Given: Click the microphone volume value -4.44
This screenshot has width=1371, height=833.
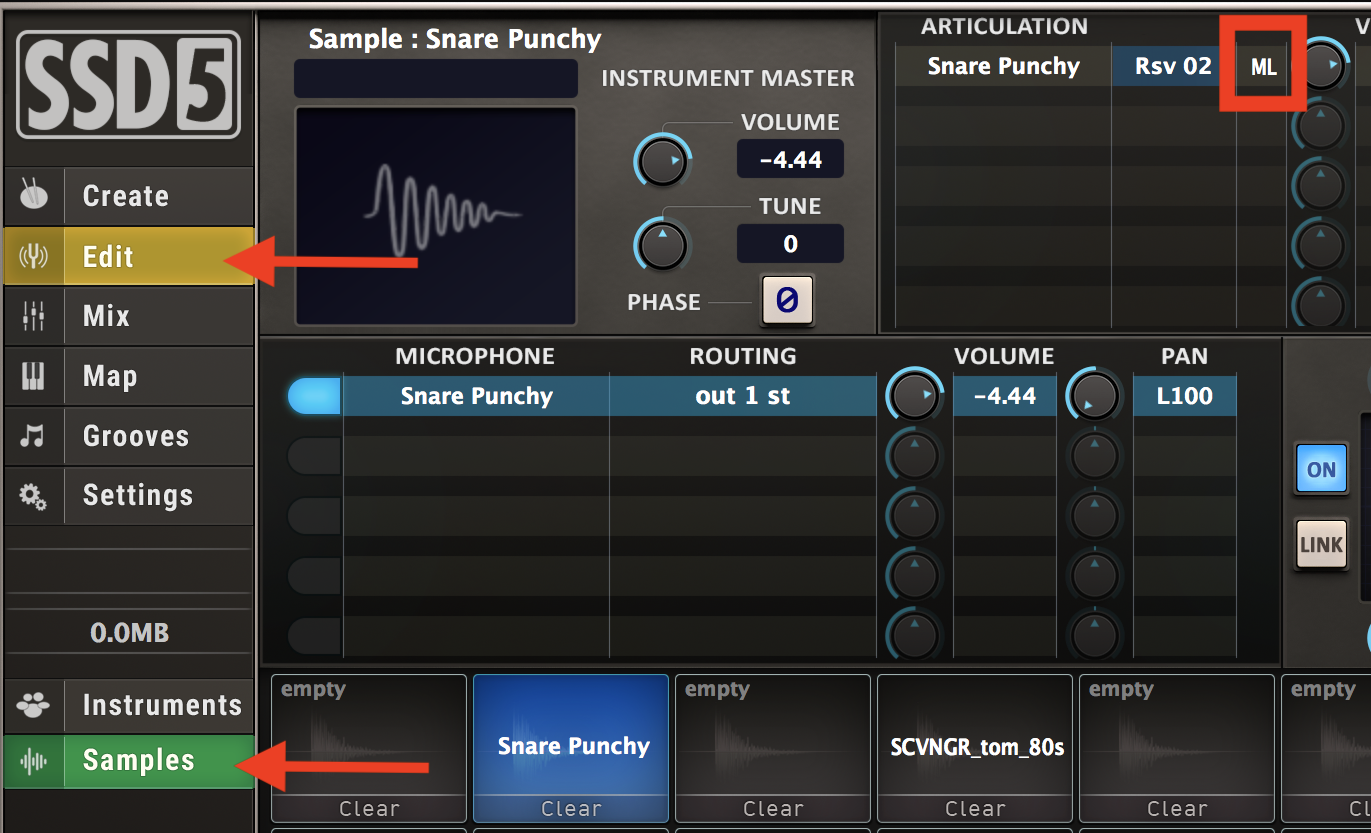Looking at the screenshot, I should [x=1004, y=396].
